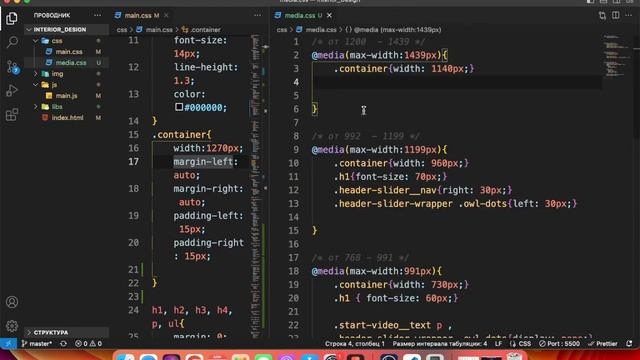Click line number 9 in media.css
The width and height of the screenshot is (640, 360).
coord(296,150)
